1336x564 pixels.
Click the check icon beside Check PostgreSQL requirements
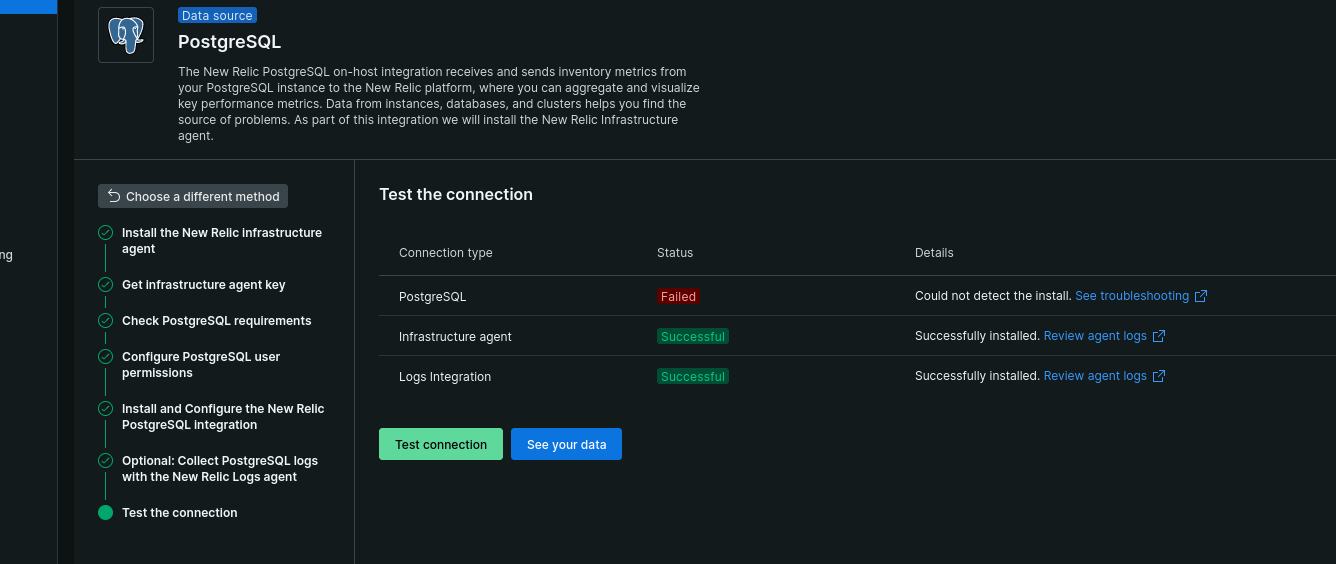(105, 321)
